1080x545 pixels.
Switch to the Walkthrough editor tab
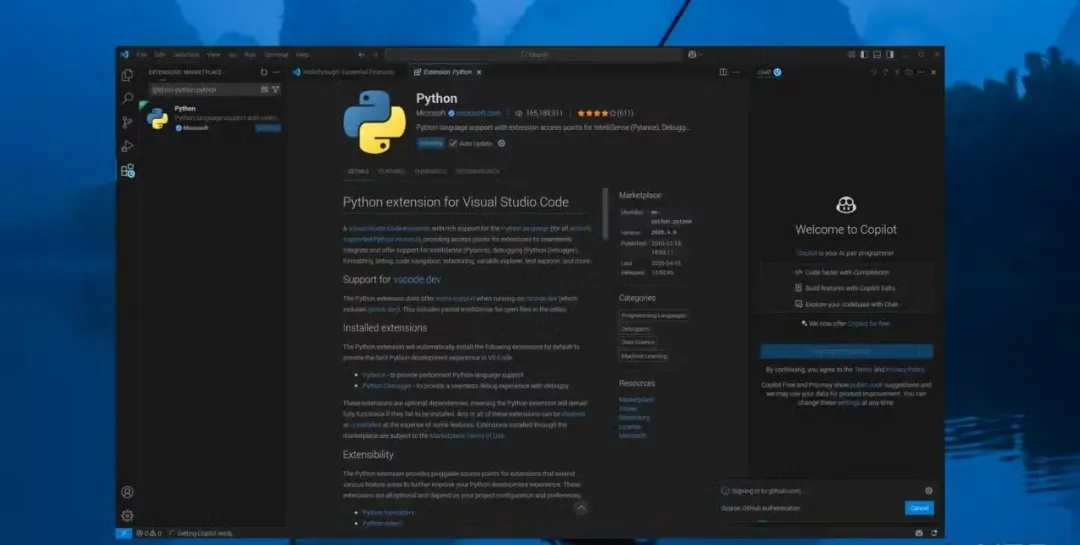pyautogui.click(x=346, y=72)
